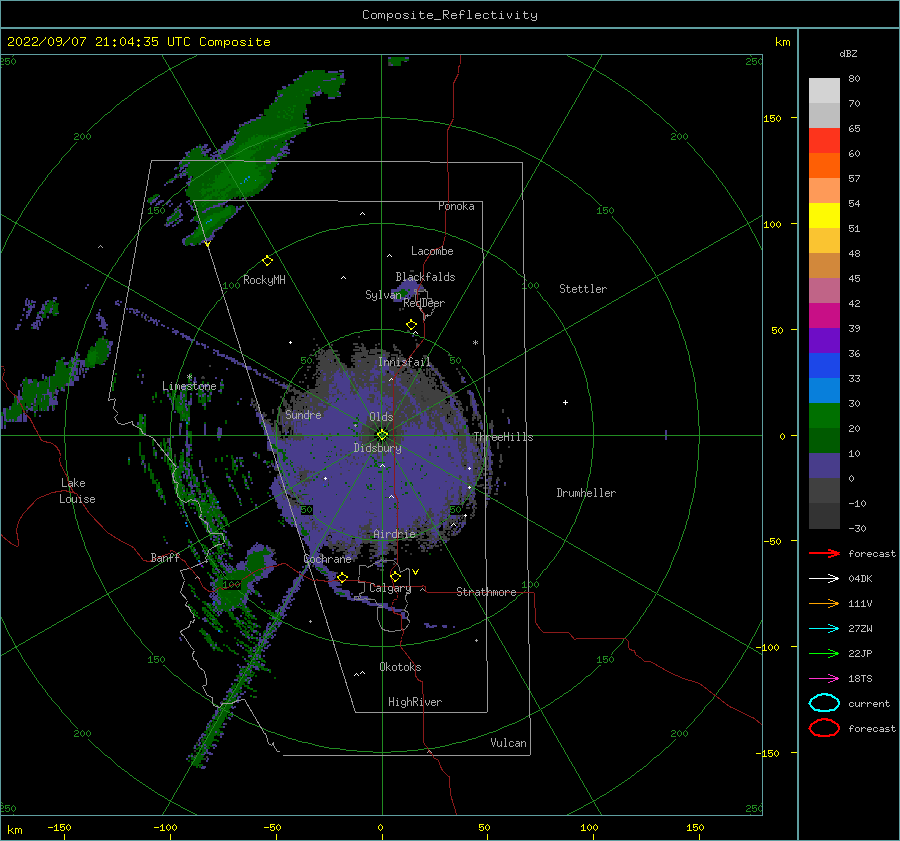Click yellow diamond marker south of RedDeer
This screenshot has height=841, width=900.
point(412,325)
